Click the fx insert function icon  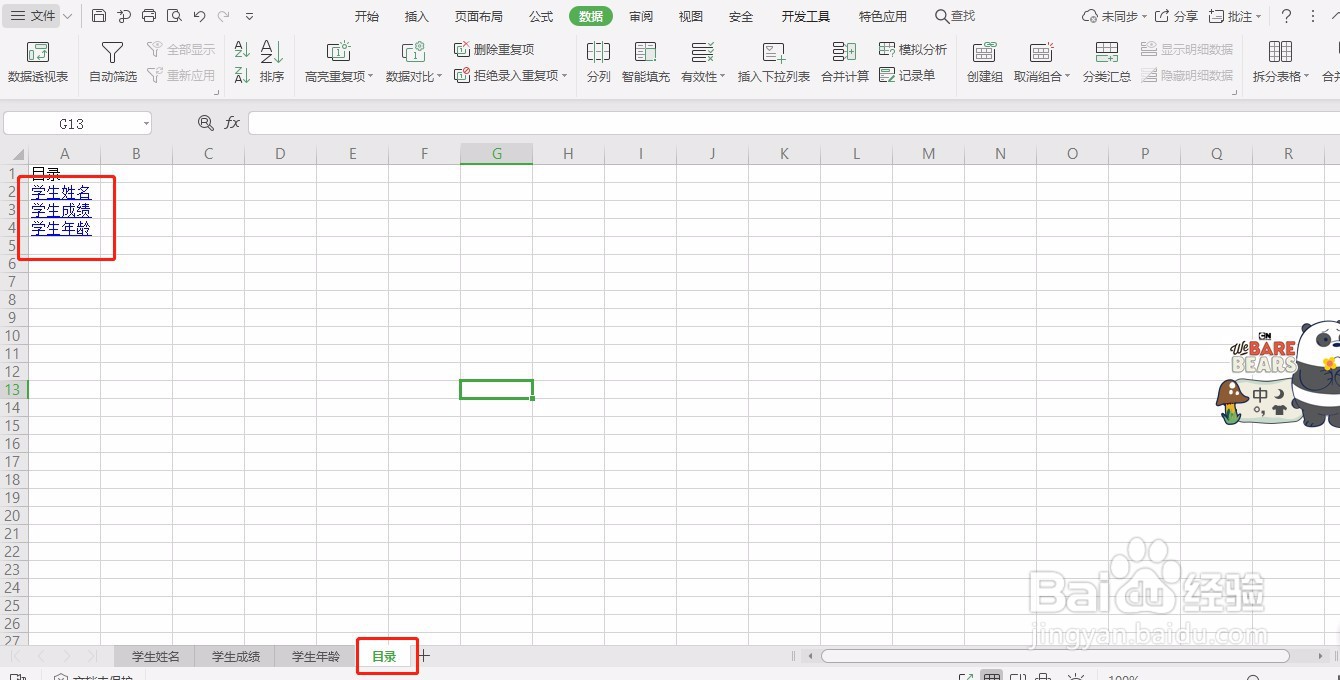coord(232,123)
